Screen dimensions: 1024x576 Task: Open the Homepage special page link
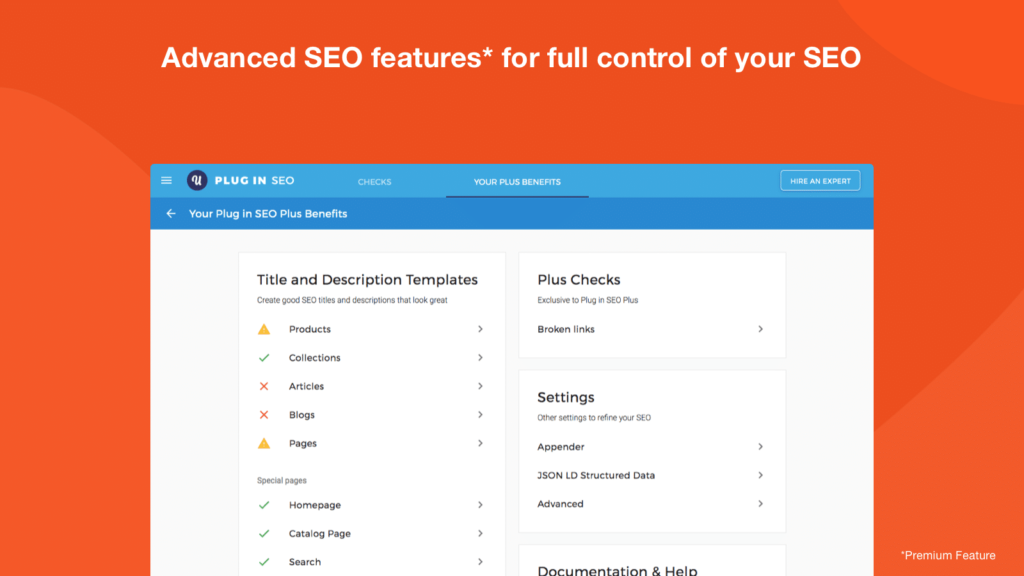tap(315, 505)
